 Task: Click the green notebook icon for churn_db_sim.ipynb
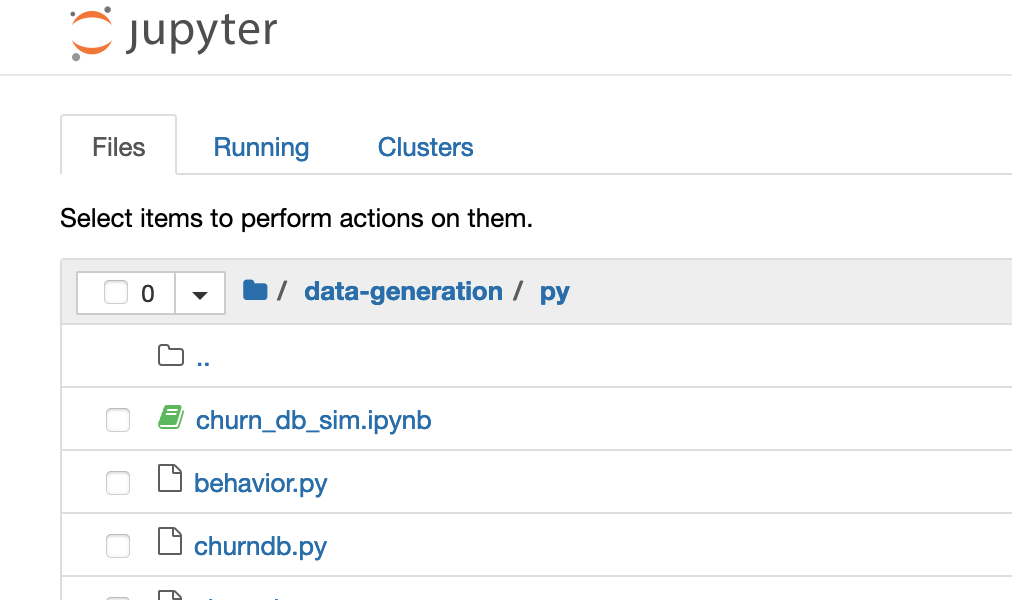[x=171, y=417]
